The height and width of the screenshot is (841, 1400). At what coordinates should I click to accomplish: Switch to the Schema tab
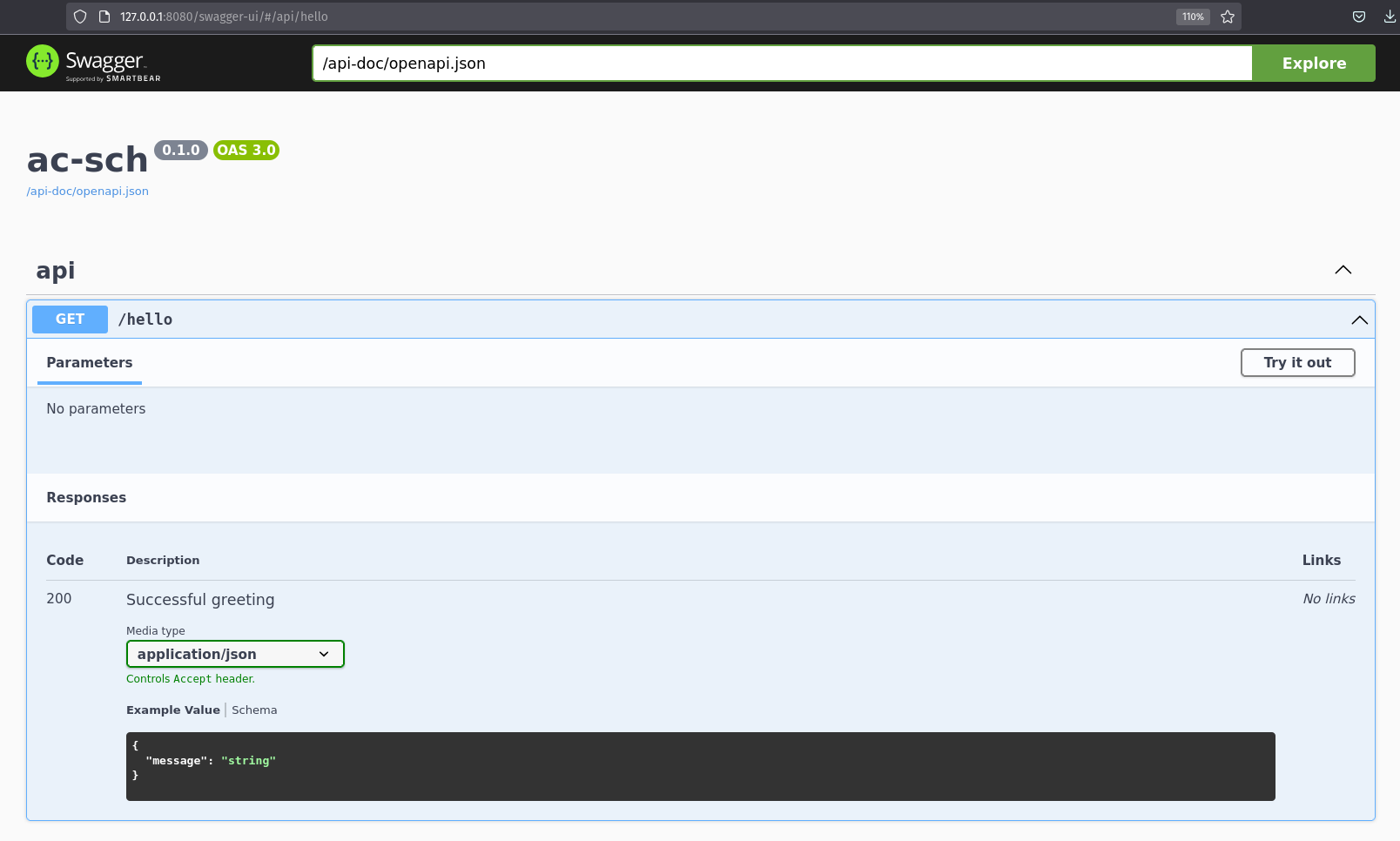tap(254, 710)
